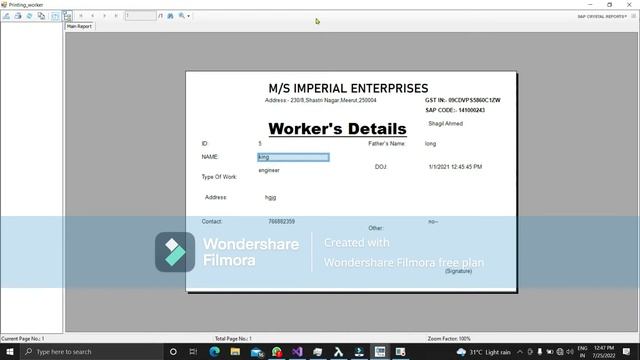Open WhatsApp taskbar icon

click(277, 352)
